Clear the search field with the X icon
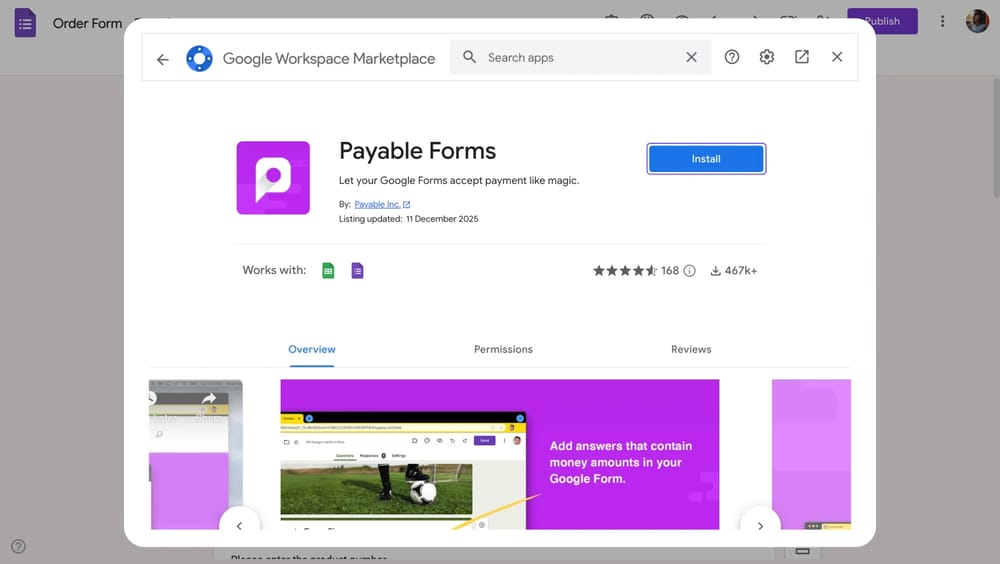This screenshot has width=1000, height=564. click(x=691, y=58)
